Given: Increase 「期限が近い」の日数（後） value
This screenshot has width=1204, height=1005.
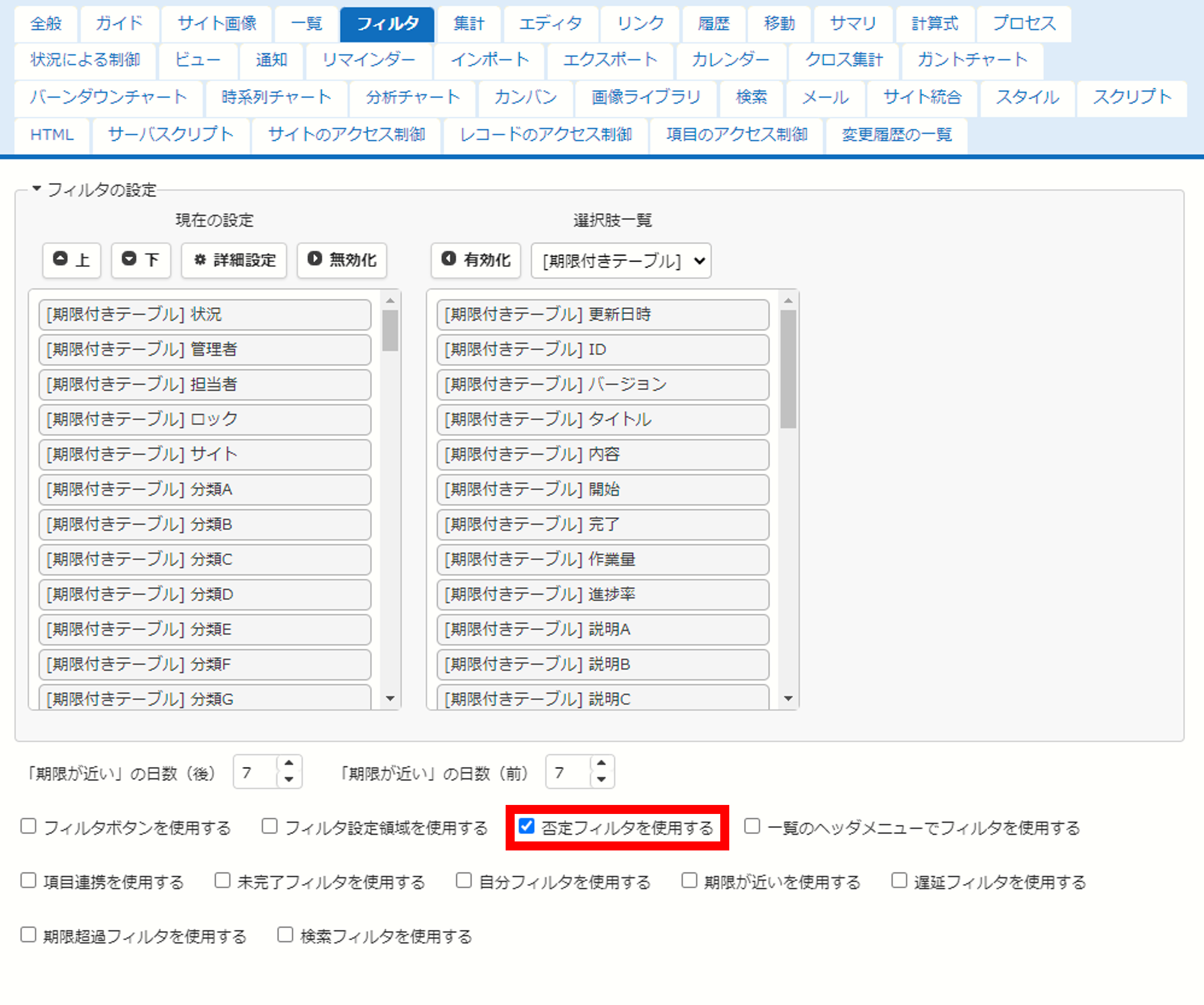Looking at the screenshot, I should coord(289,764).
